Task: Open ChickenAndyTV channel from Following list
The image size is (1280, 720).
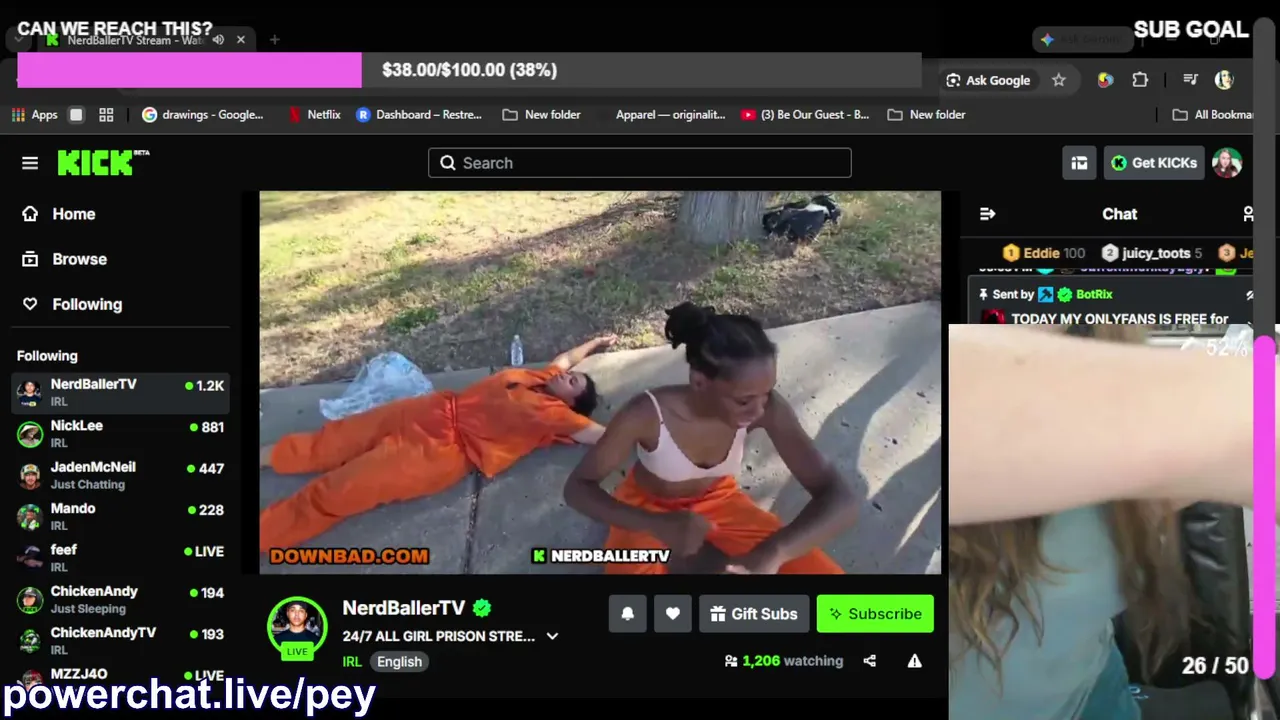Action: [120, 641]
